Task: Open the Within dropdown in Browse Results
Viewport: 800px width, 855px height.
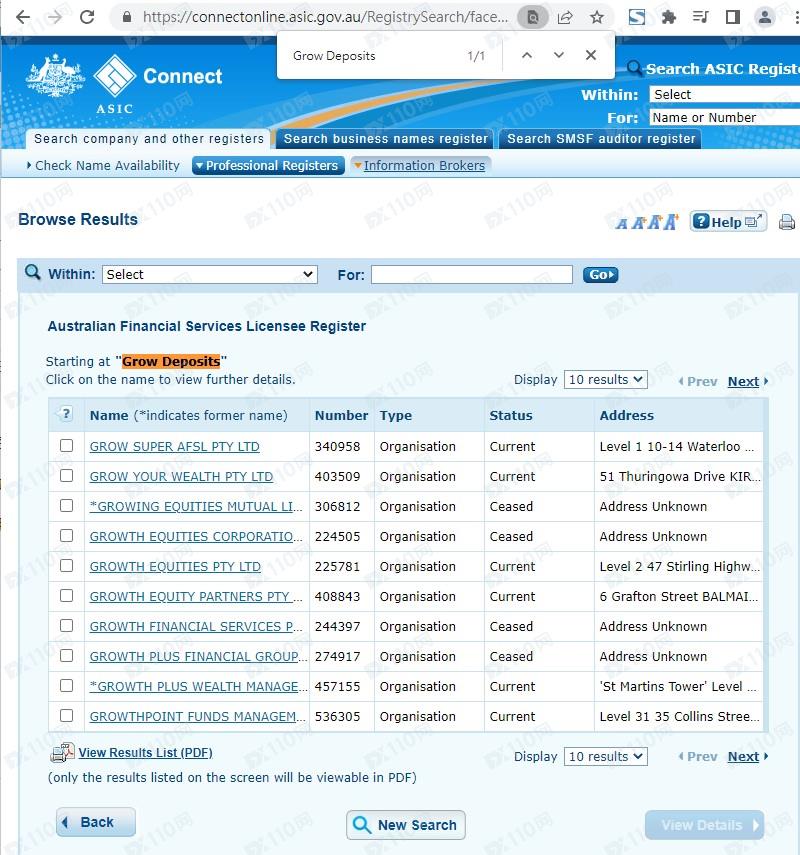Action: coord(209,274)
